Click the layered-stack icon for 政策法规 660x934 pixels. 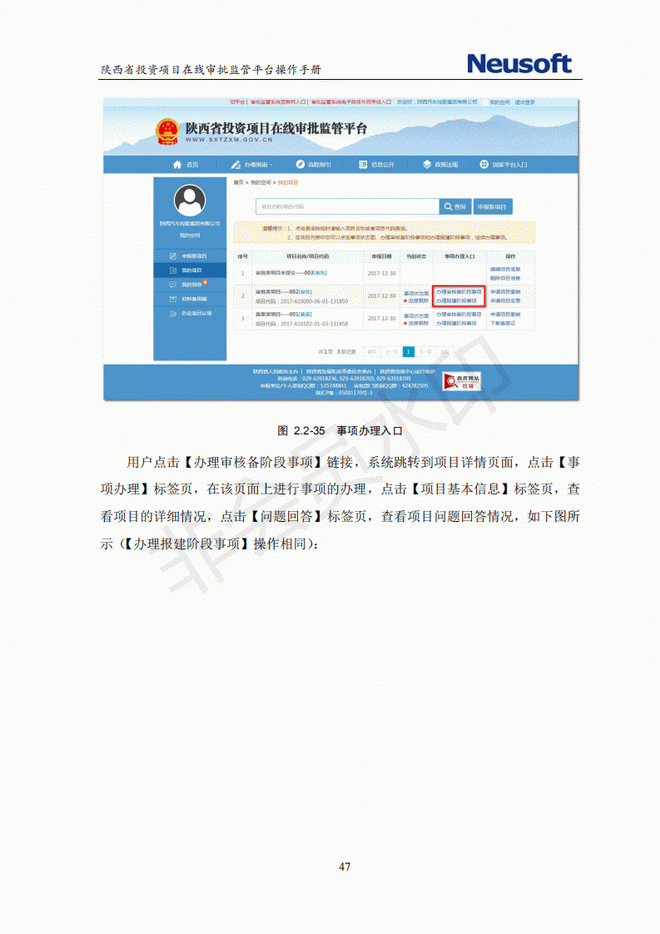click(x=426, y=164)
